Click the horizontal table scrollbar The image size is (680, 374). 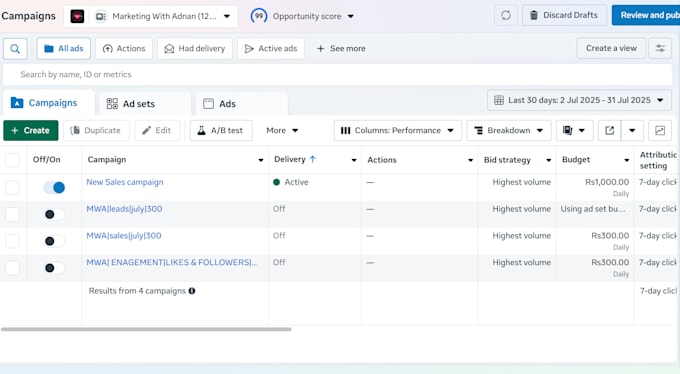[x=146, y=329]
